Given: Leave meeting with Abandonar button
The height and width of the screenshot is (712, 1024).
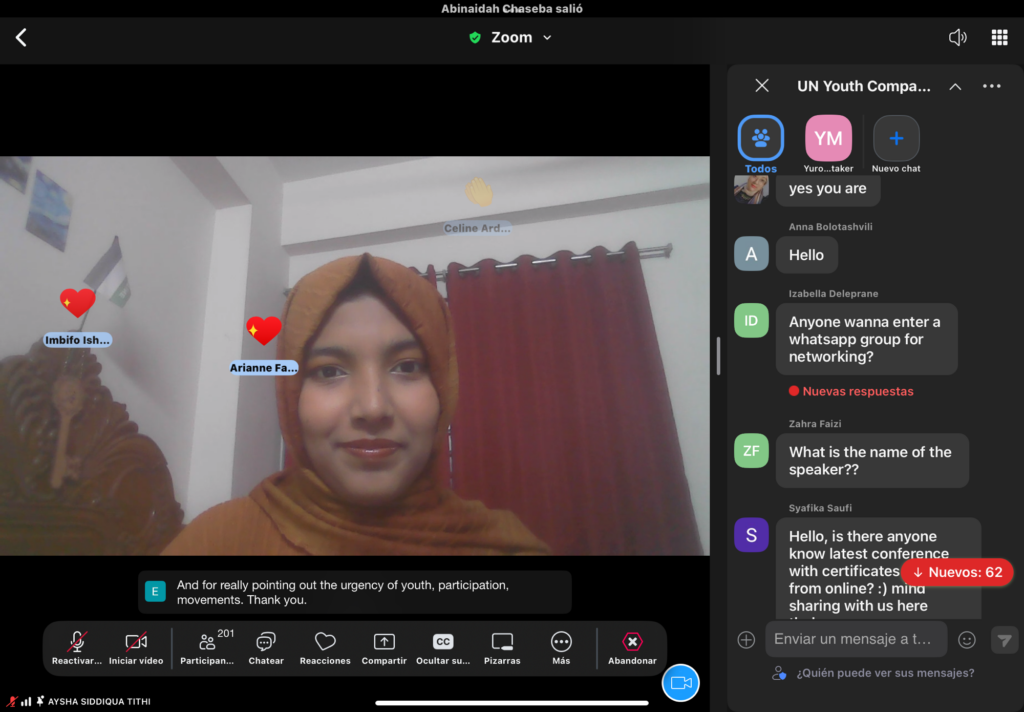Looking at the screenshot, I should pos(632,647).
